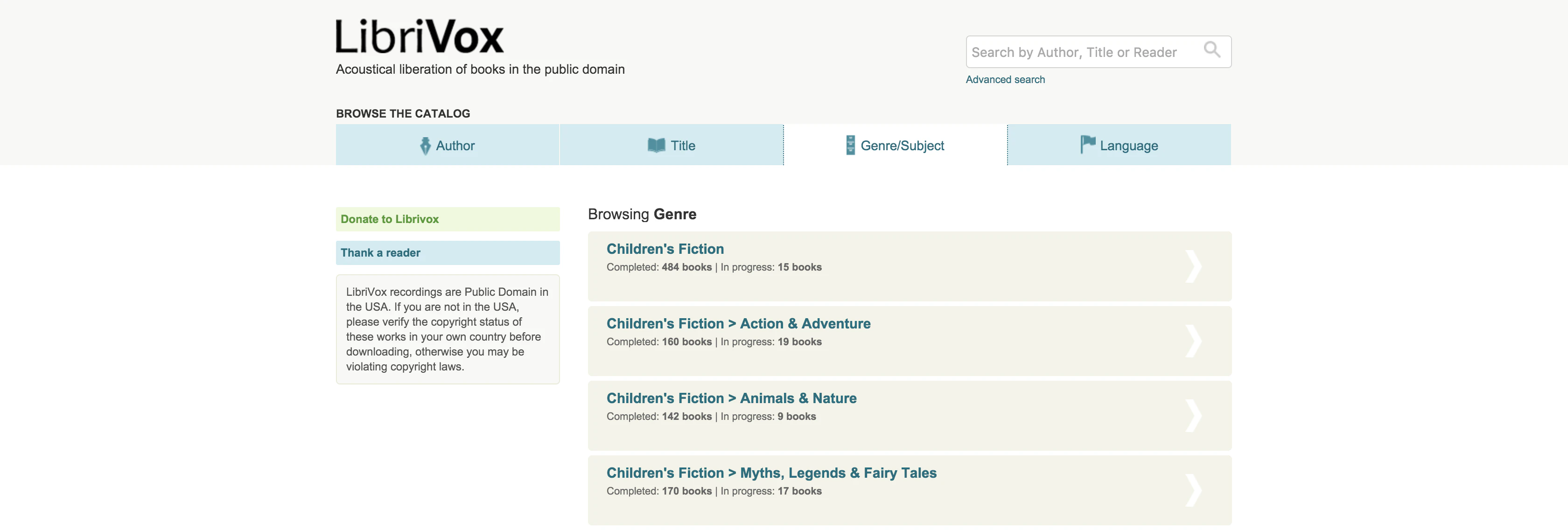Viewport: 1568px width, 530px height.
Task: Click the magnifying glass search icon
Action: pos(1211,49)
